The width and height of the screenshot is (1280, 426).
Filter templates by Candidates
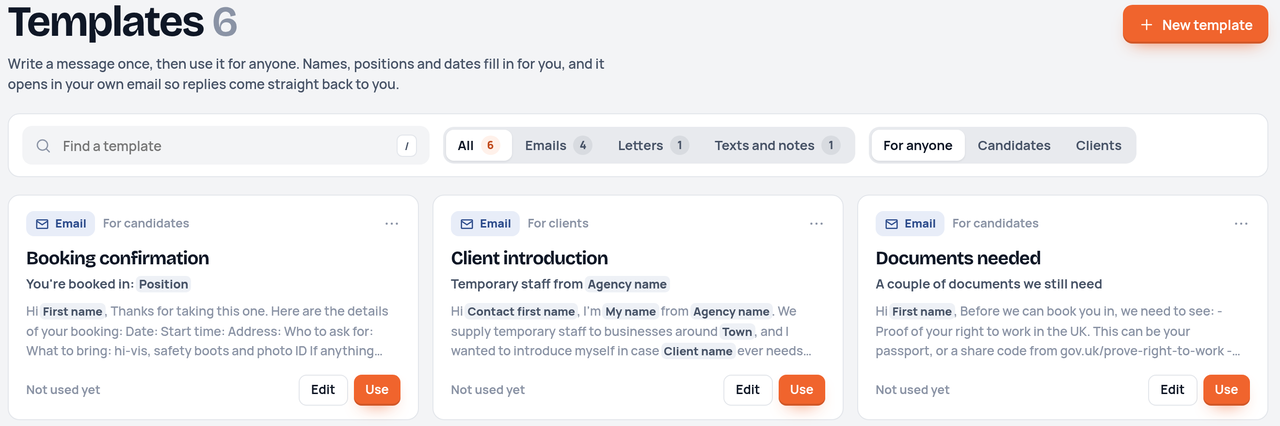coord(1014,146)
